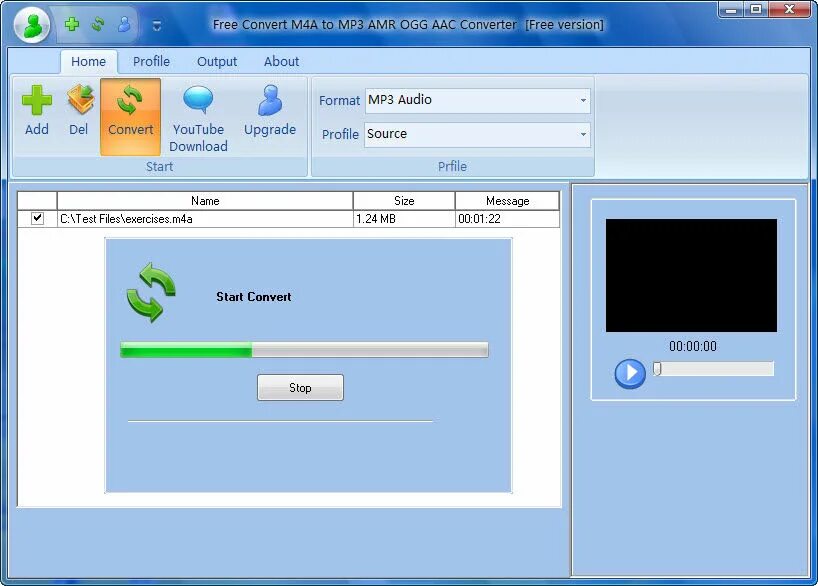Click the green plus in quick access toolbar
Viewport: 818px width, 586px height.
[x=73, y=21]
